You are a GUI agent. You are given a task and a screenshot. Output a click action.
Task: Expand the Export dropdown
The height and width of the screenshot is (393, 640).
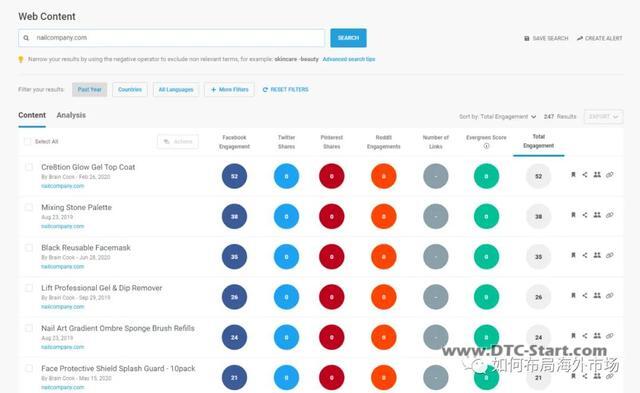(x=603, y=117)
